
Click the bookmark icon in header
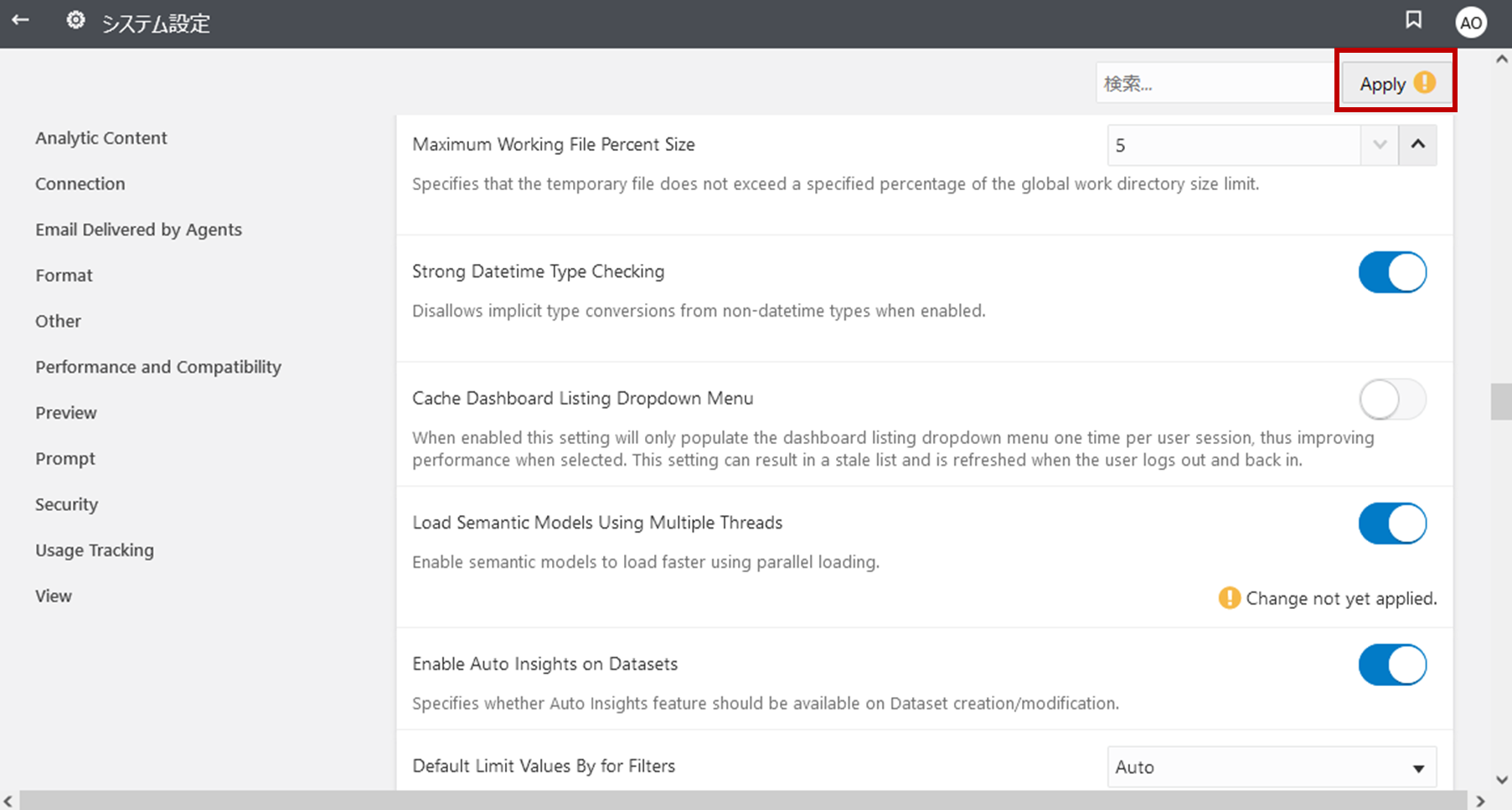click(x=1413, y=20)
